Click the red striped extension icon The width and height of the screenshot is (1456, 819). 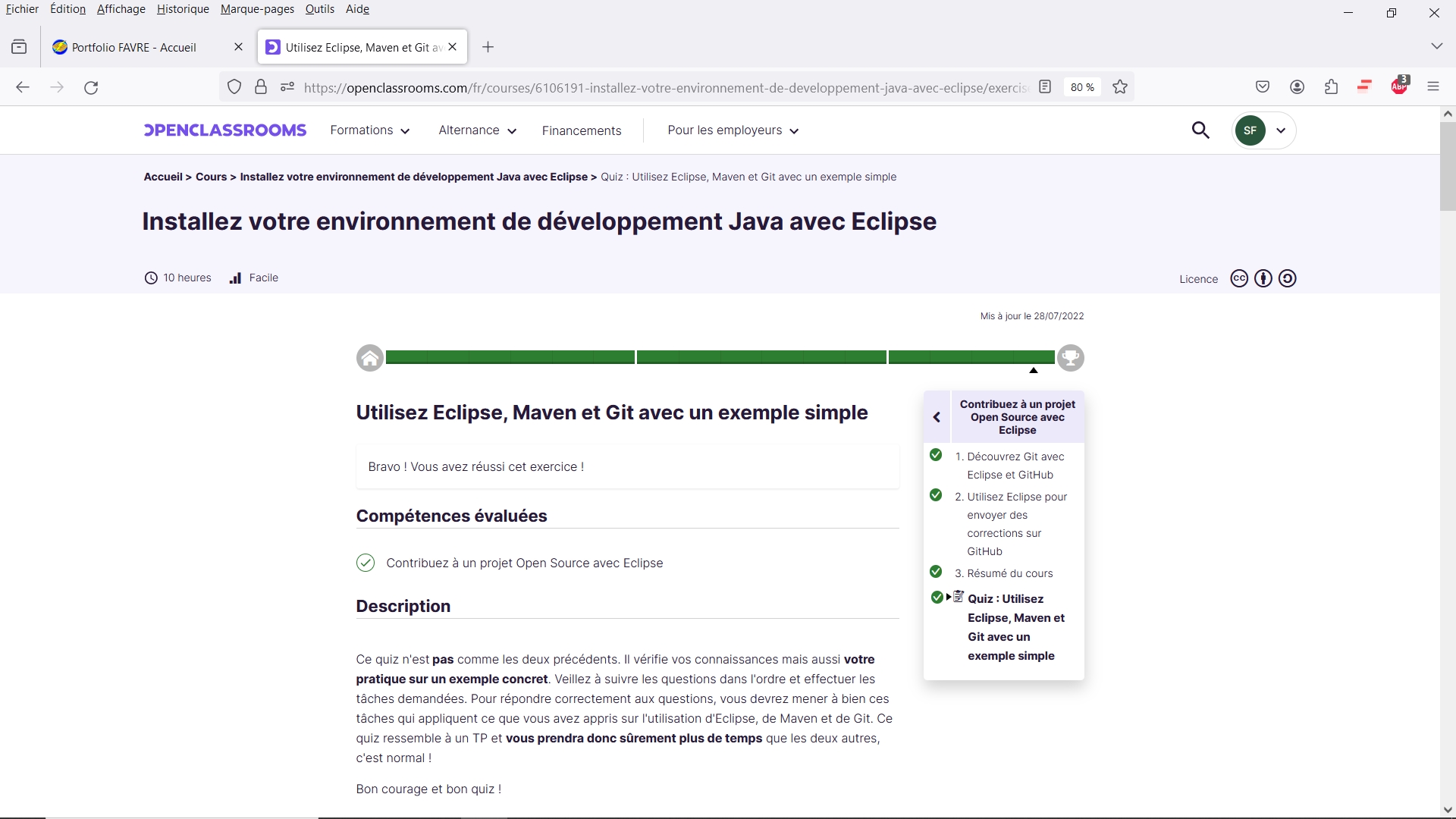click(1365, 86)
